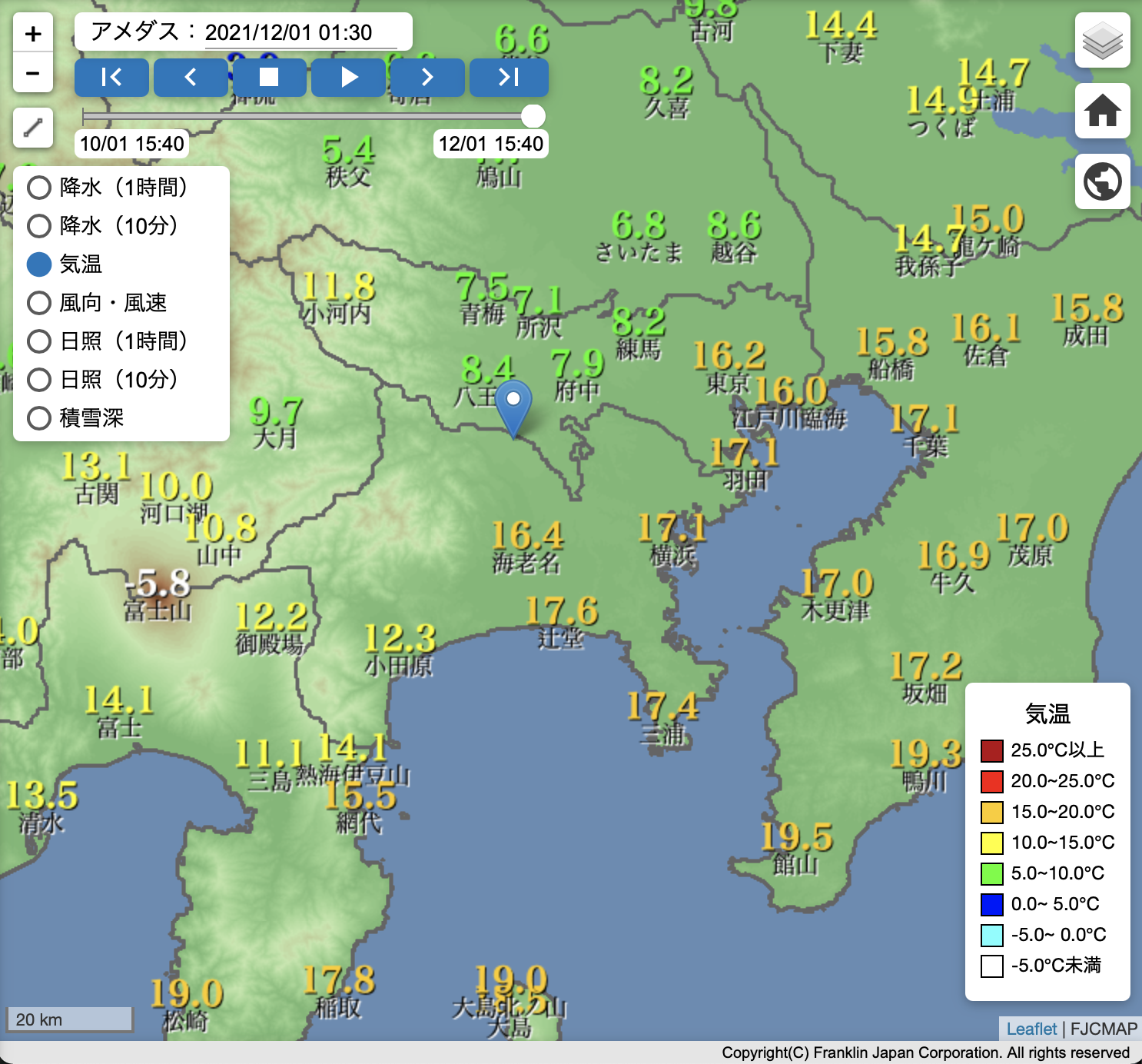
Task: Activate the distance measure tool
Action: pos(33,128)
